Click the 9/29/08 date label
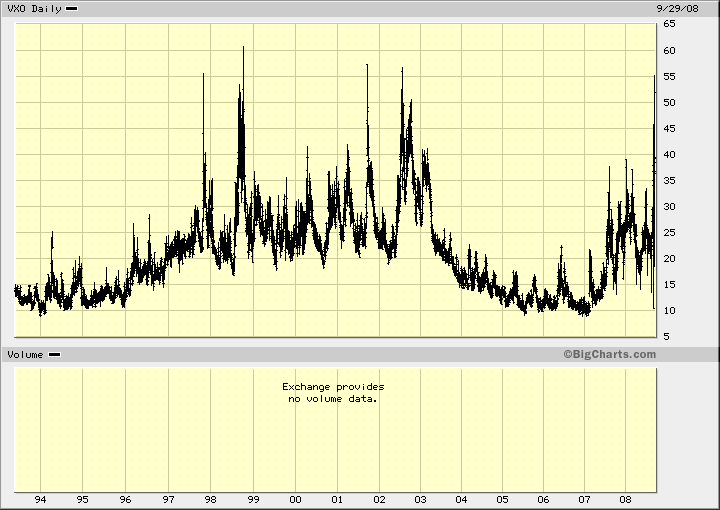Screen dimensions: 720x510 [x=677, y=9]
